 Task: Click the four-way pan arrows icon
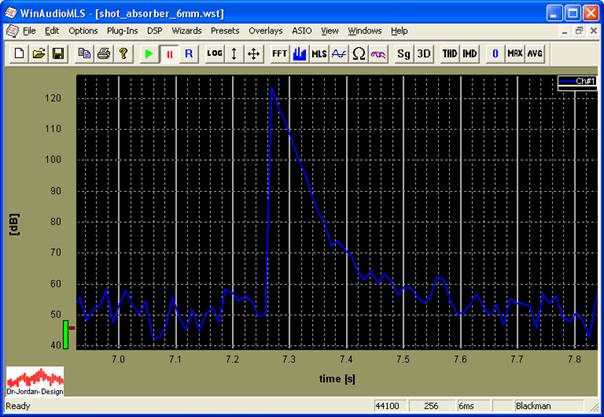253,54
